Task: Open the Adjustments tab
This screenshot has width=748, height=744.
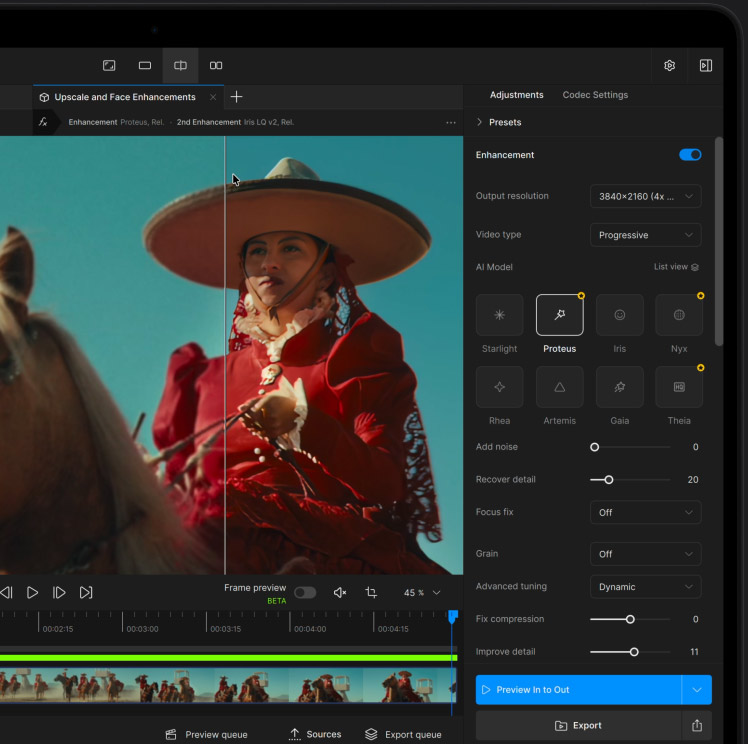Action: point(516,95)
